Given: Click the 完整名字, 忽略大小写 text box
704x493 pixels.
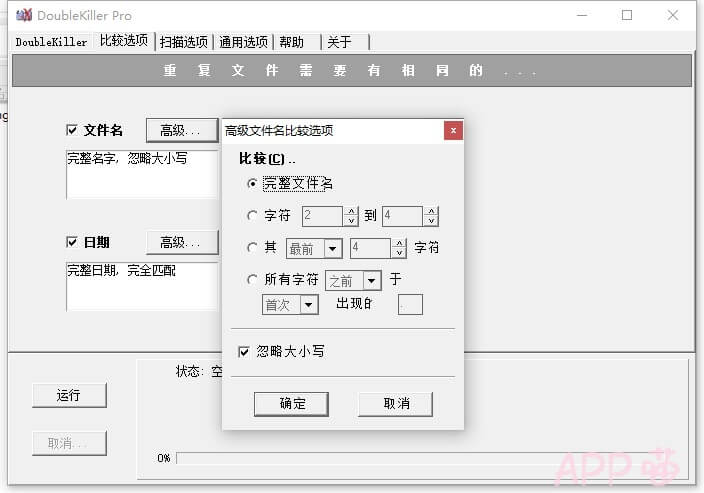Looking at the screenshot, I should coord(142,175).
